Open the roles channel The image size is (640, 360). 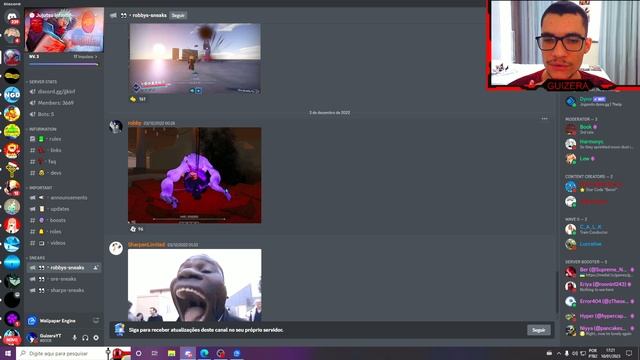coord(64,232)
